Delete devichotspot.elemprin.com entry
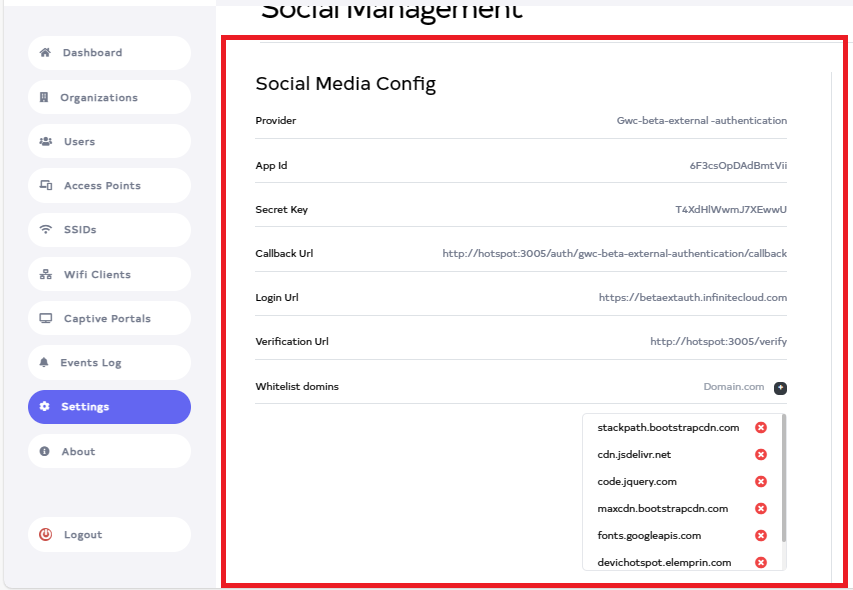853x590 pixels. (760, 563)
